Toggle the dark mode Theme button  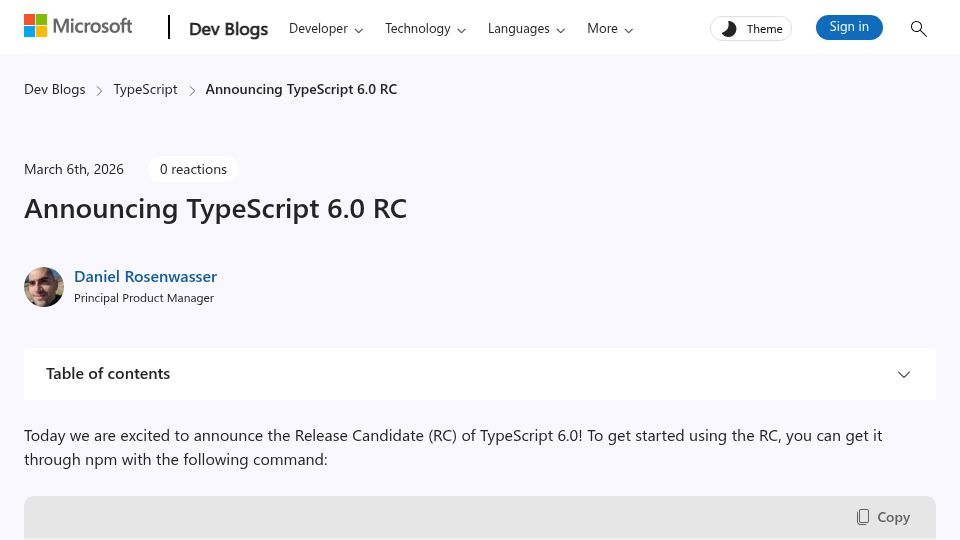(751, 29)
